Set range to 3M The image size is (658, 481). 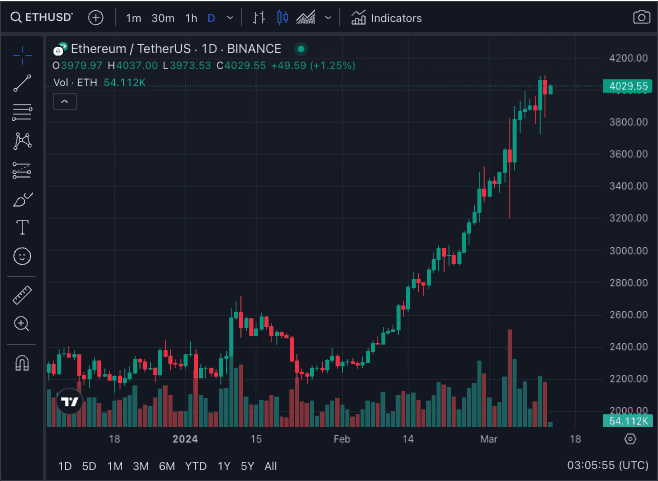click(x=141, y=466)
